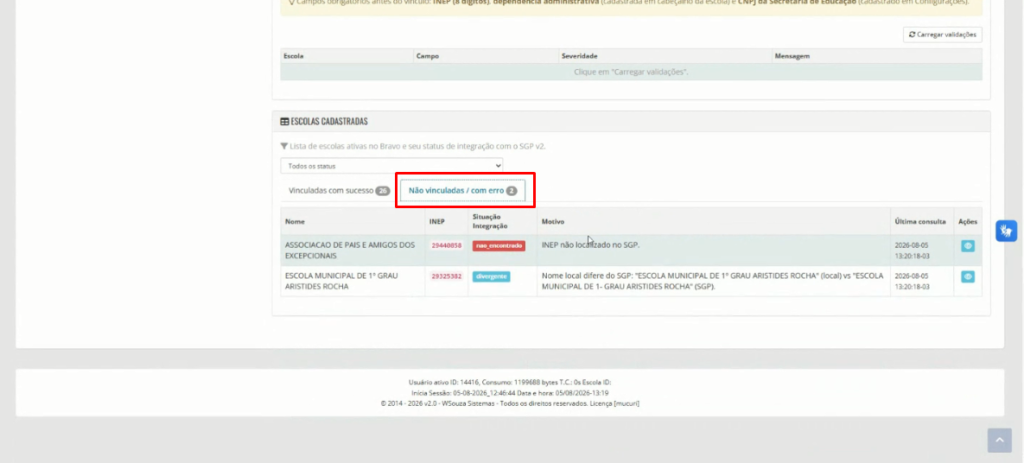Click the divergente status badge
The image size is (1024, 463).
click(491, 276)
